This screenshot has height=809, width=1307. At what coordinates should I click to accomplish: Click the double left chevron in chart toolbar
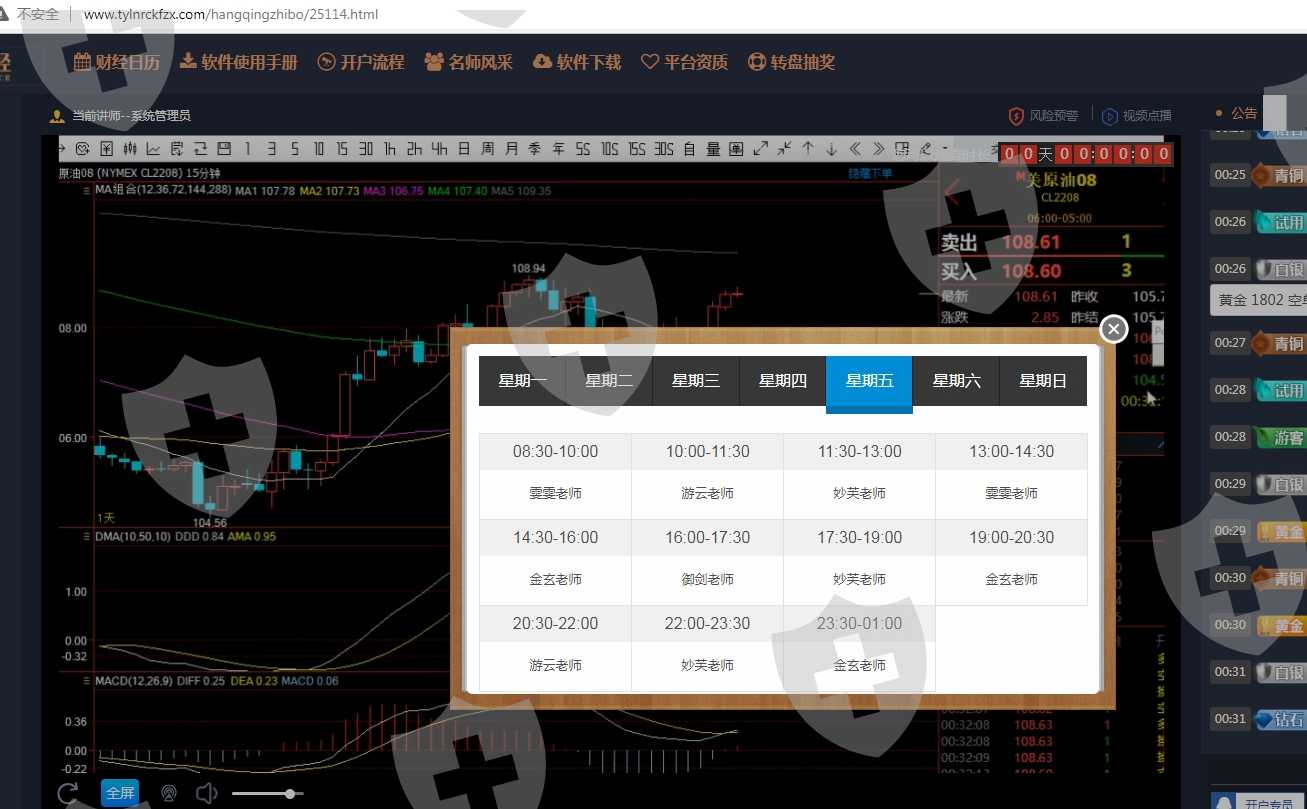855,149
